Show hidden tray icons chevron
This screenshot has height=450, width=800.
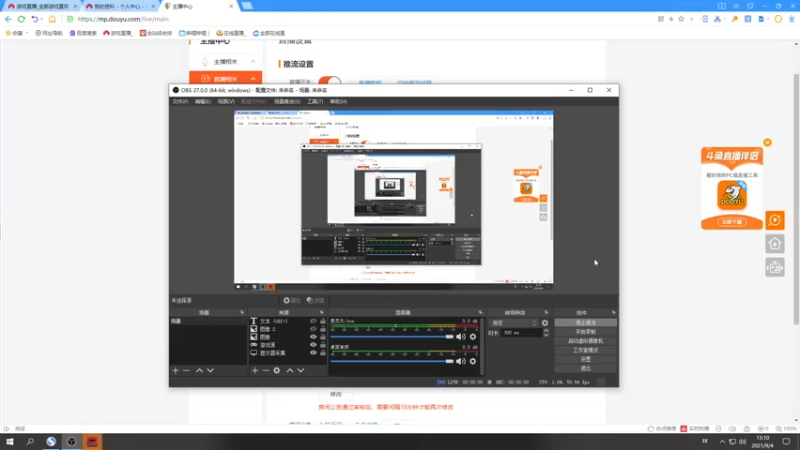point(722,442)
